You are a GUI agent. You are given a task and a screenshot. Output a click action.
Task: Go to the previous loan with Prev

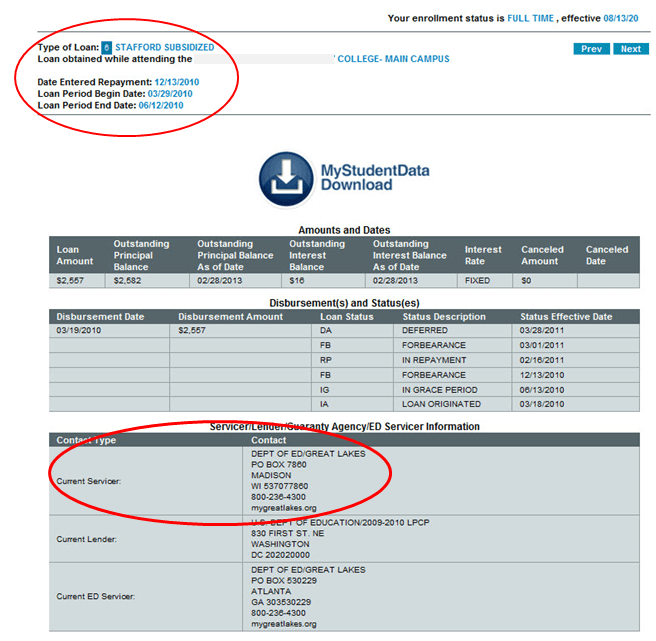(591, 49)
